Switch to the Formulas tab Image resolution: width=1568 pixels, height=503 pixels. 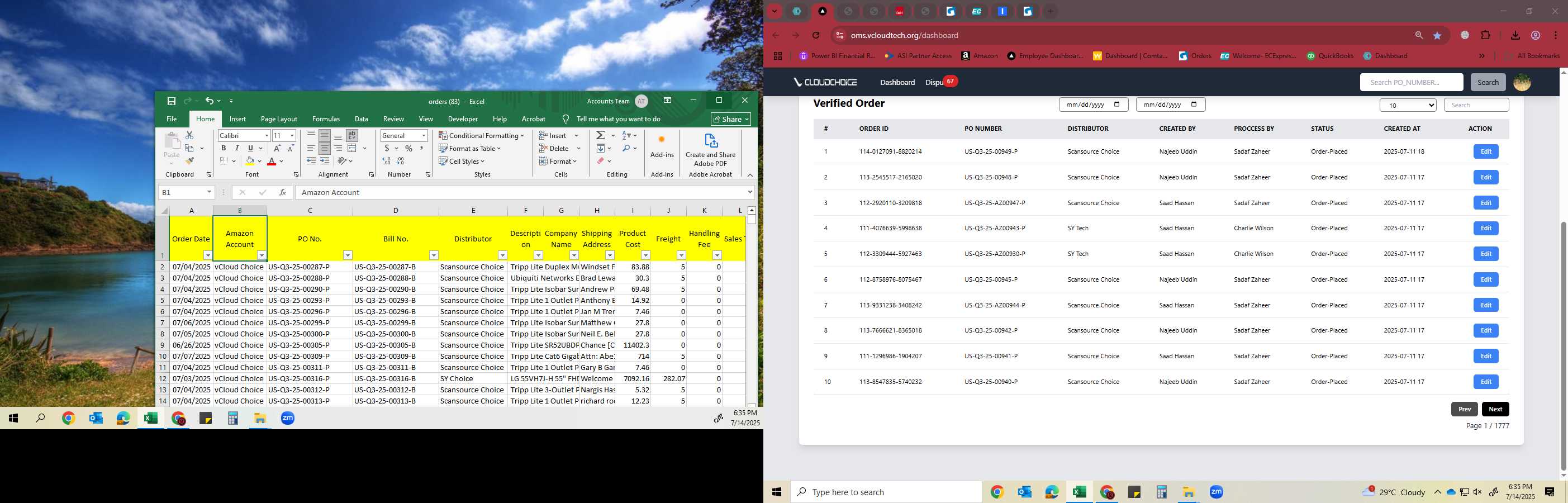tap(326, 118)
